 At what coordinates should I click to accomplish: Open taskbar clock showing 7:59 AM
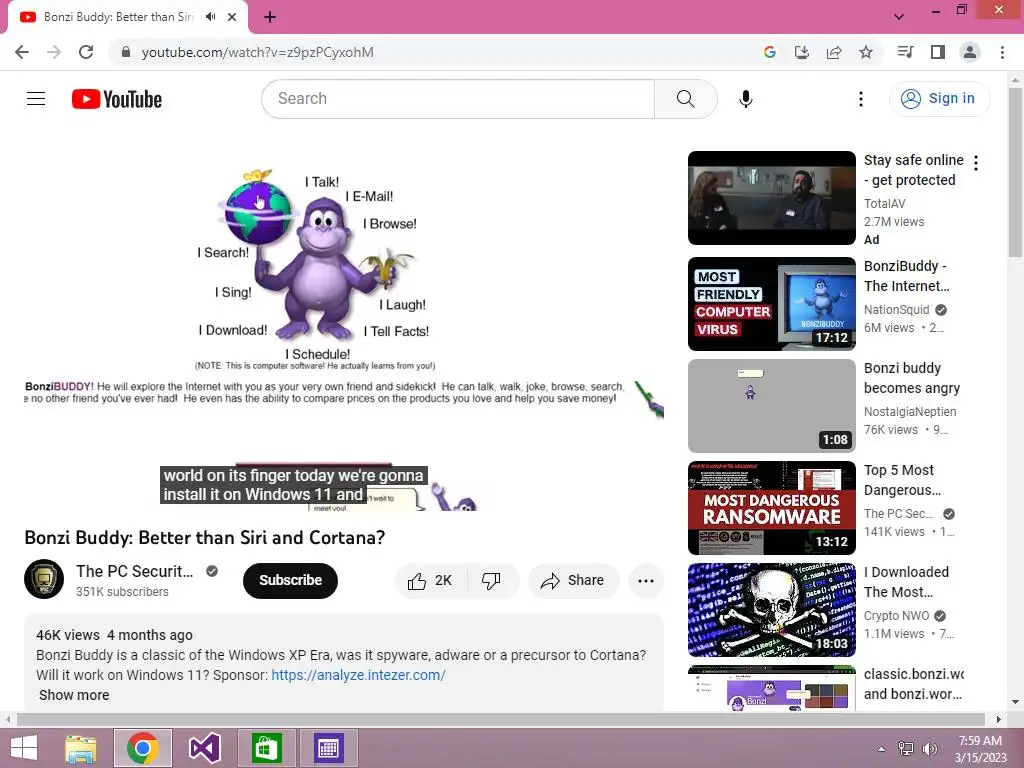(980, 749)
